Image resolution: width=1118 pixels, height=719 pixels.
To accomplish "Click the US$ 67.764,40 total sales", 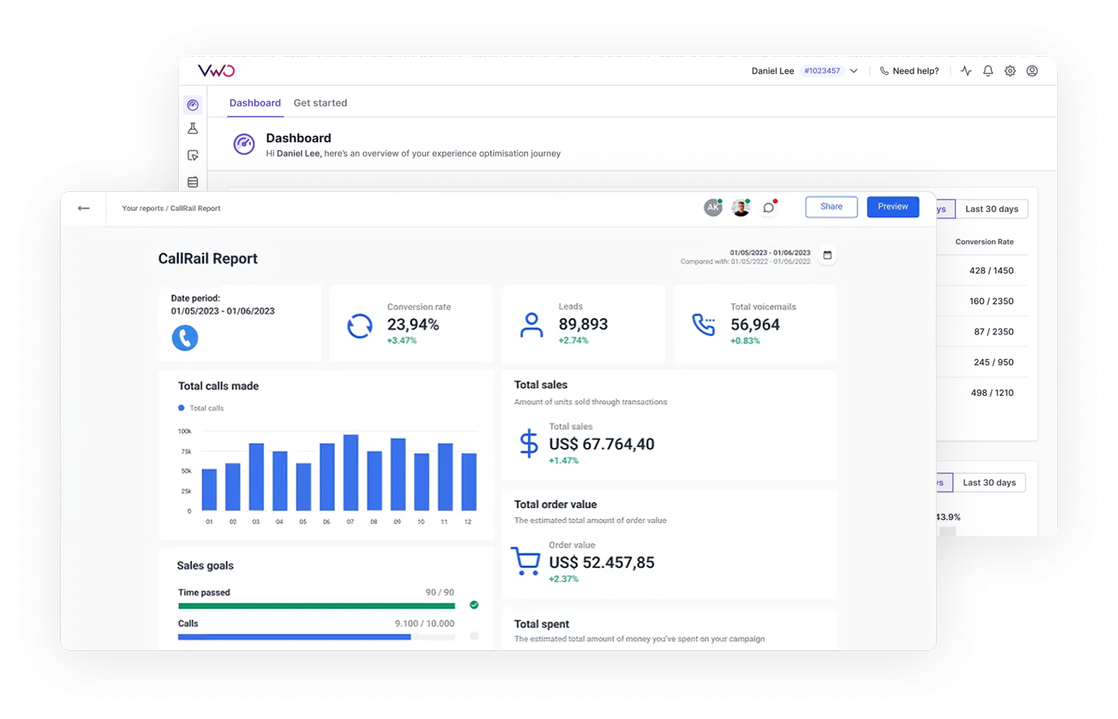I will pos(601,444).
